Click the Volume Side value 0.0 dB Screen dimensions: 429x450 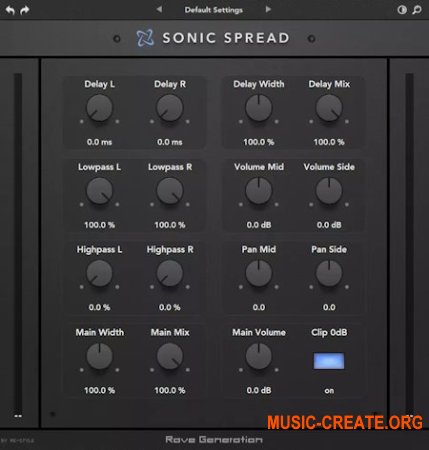pos(329,225)
